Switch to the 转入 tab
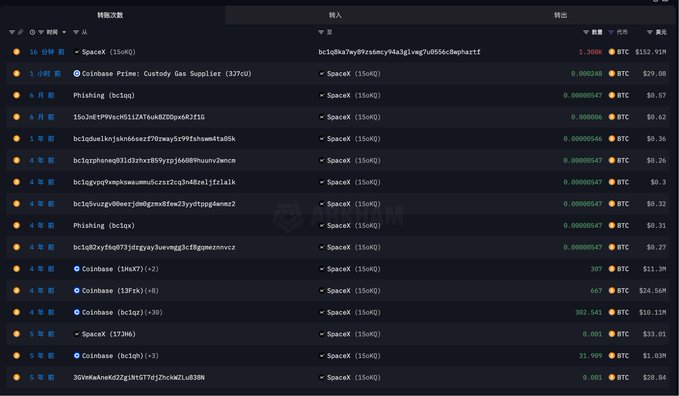 pos(335,15)
